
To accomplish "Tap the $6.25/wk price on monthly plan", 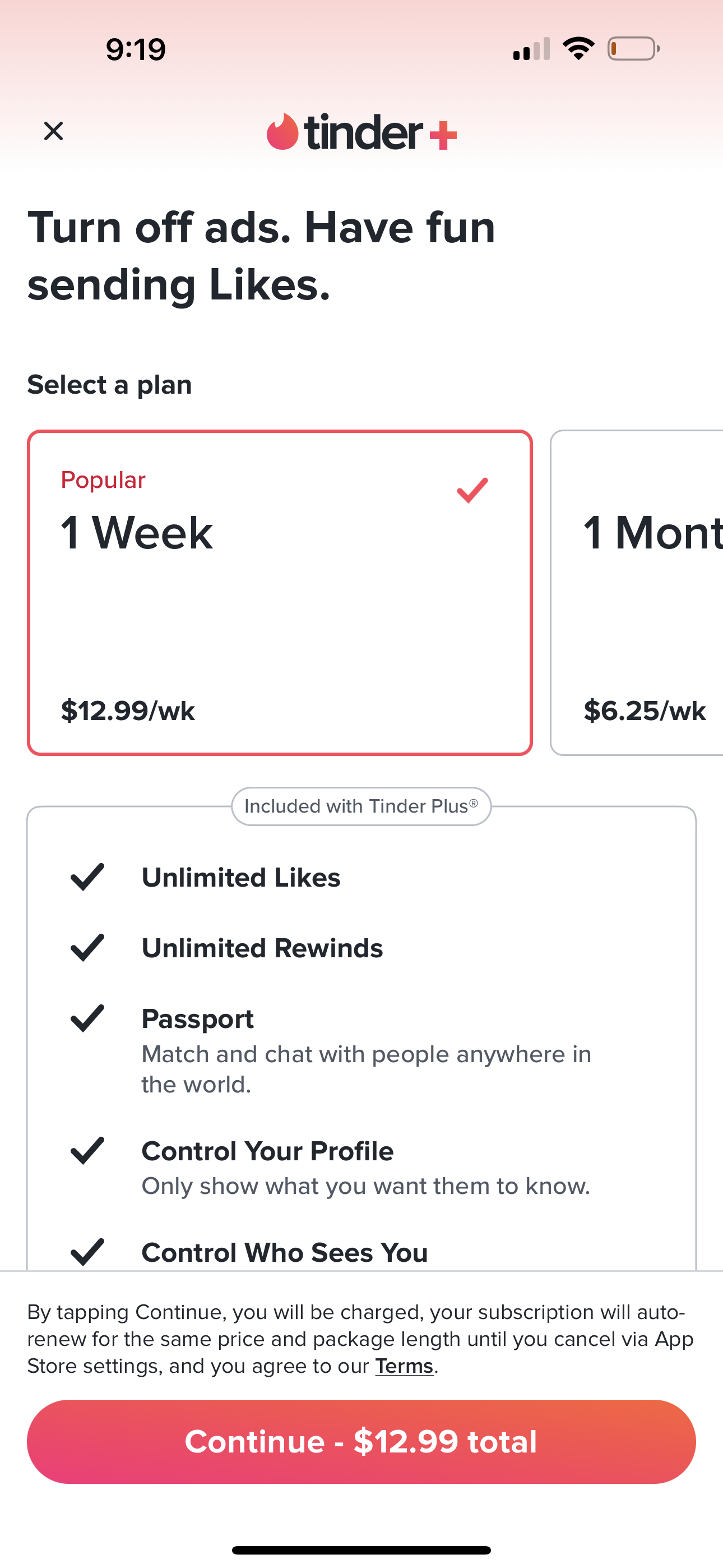I will point(645,711).
